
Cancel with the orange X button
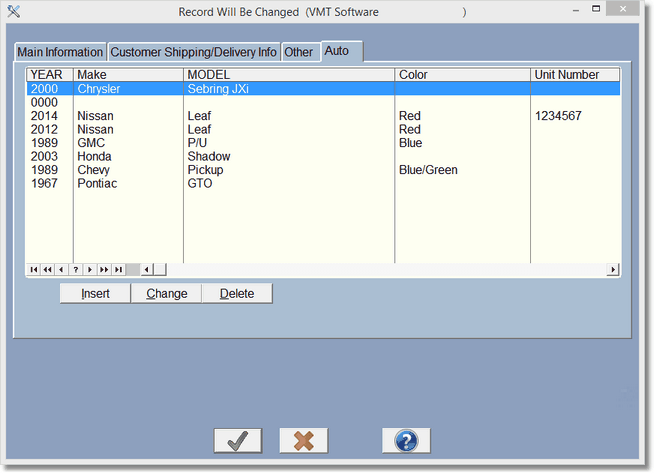[x=304, y=441]
